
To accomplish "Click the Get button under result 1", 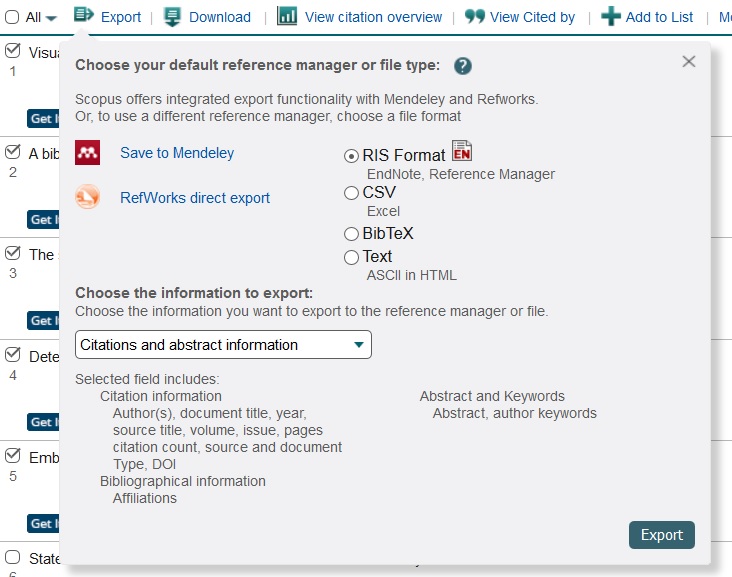I will [x=43, y=119].
